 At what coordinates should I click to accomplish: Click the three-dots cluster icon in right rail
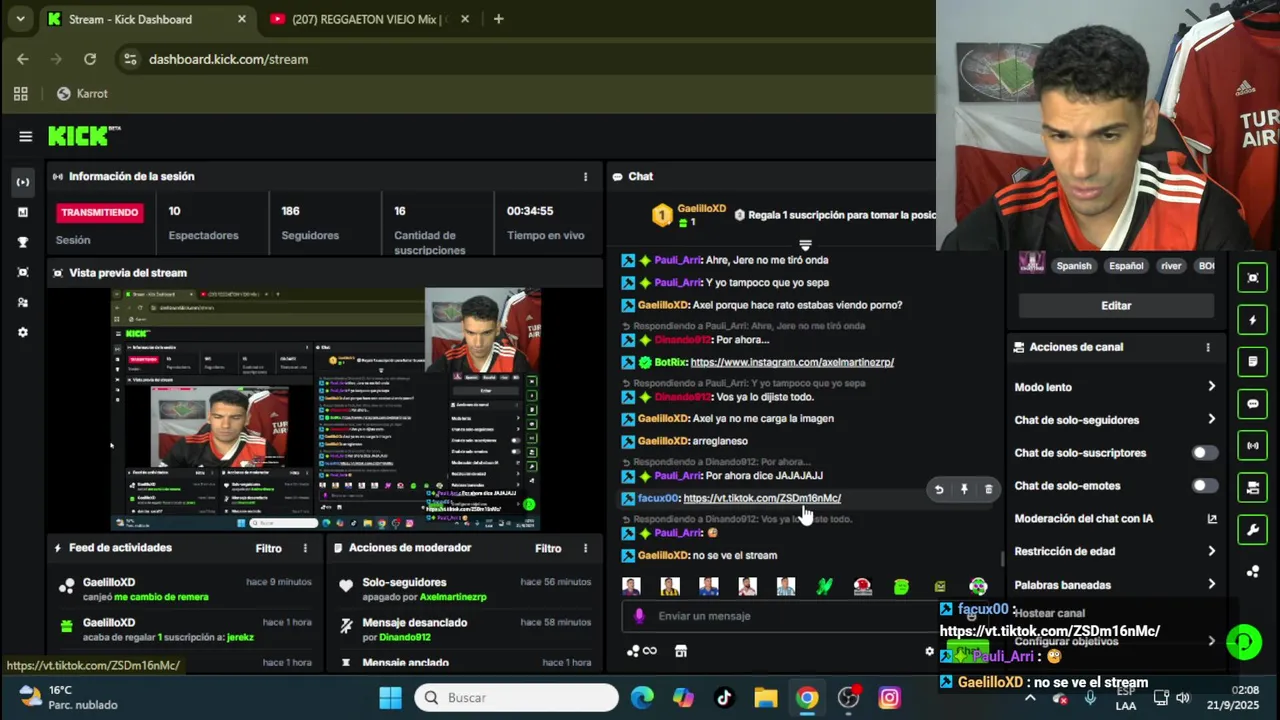click(x=1253, y=571)
